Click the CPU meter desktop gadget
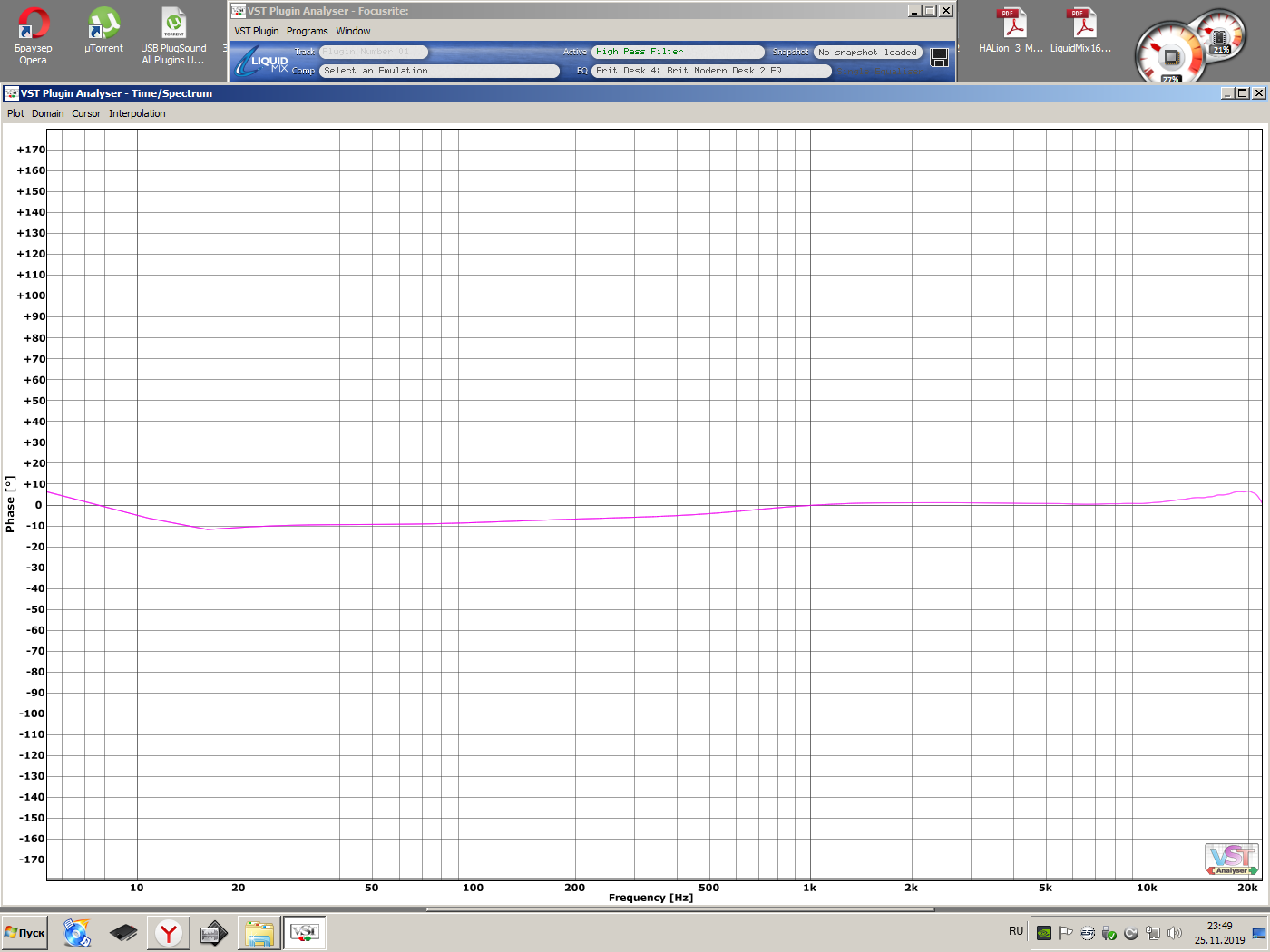This screenshot has width=1270, height=952. pyautogui.click(x=1171, y=56)
